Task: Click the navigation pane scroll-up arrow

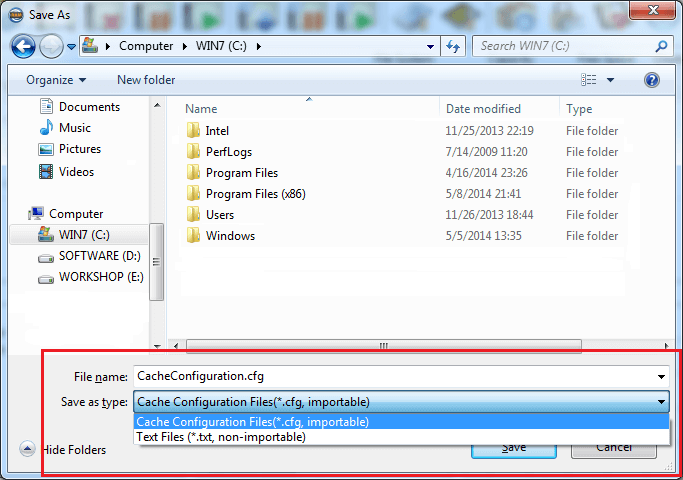Action: (157, 105)
